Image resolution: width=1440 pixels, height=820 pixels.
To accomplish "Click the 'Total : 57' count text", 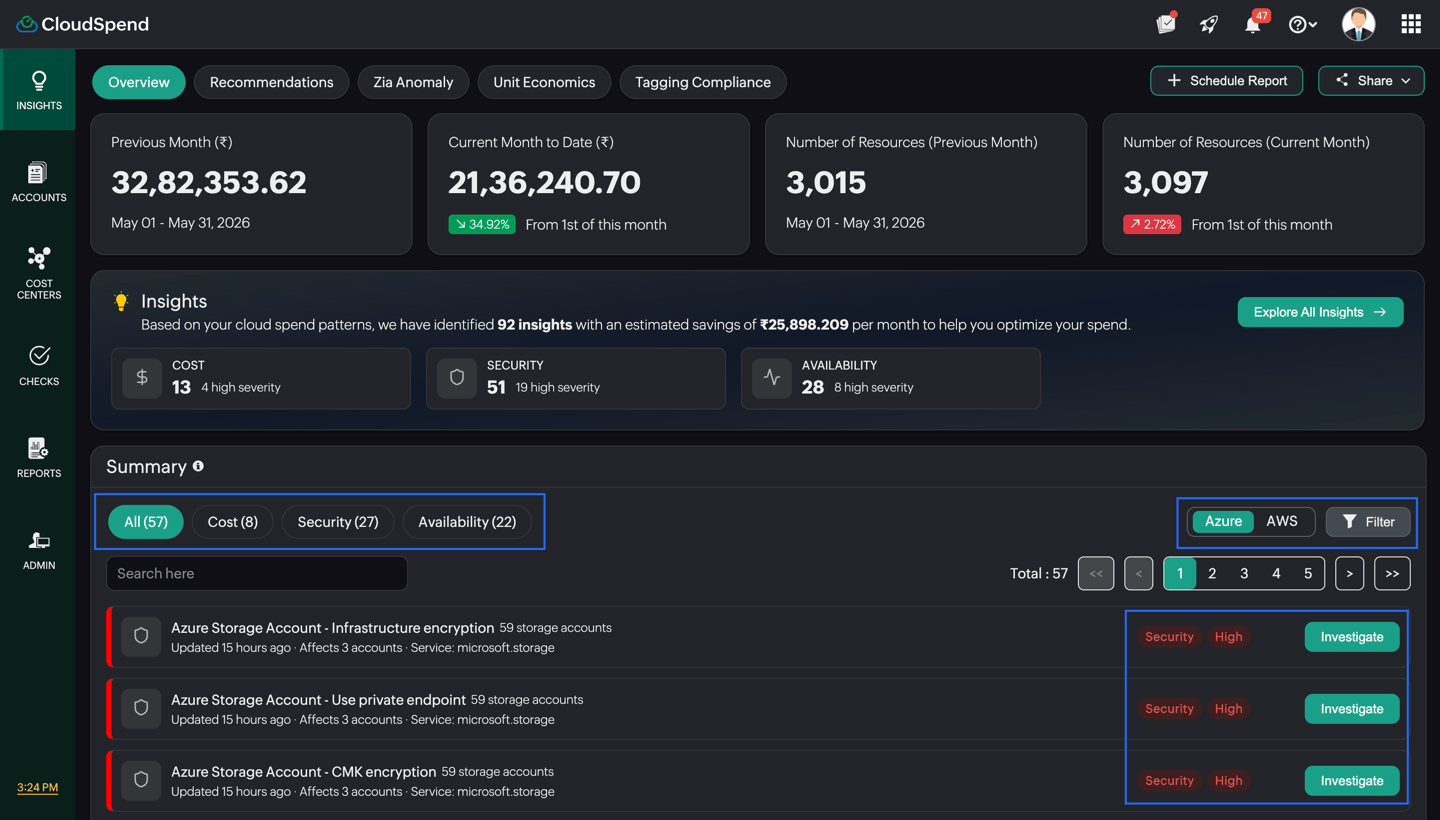I will 1039,573.
